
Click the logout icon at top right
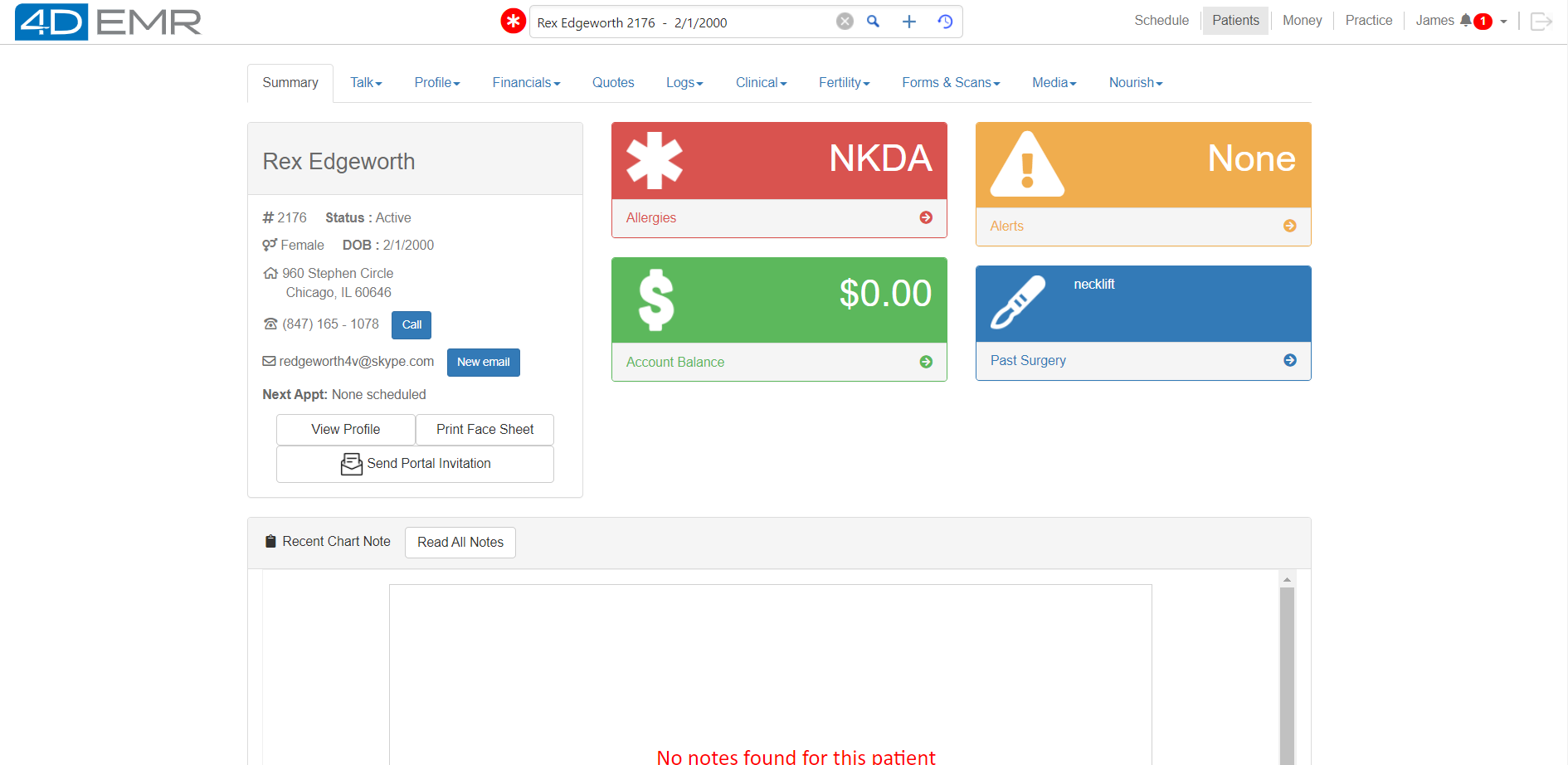[x=1541, y=21]
